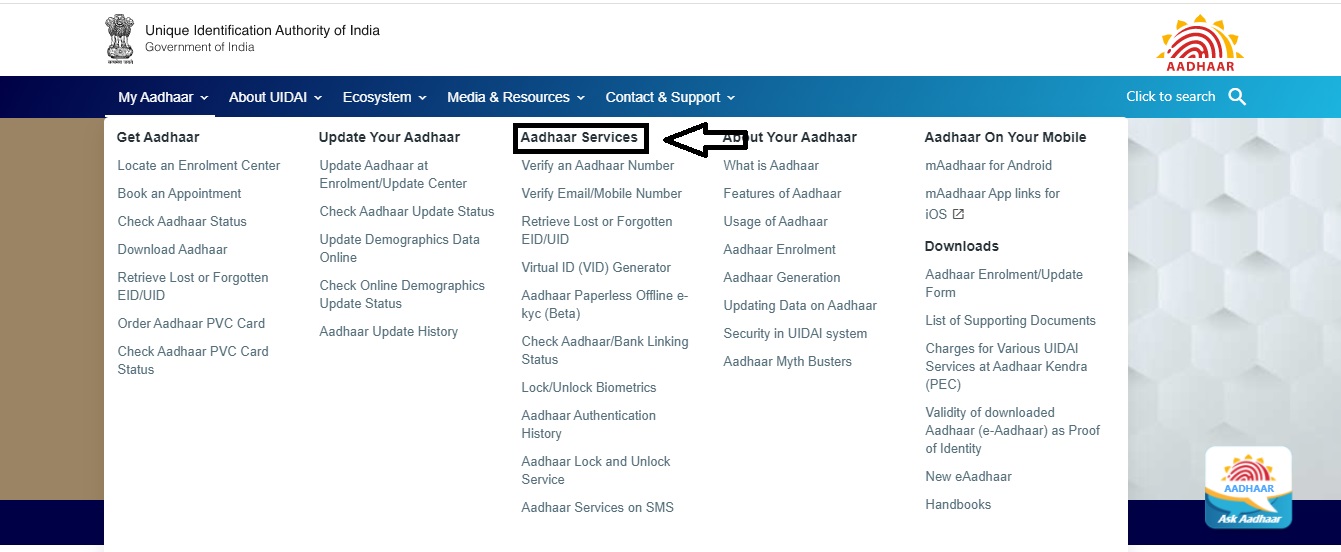Click the Aadhaar Services heading

coord(579,137)
